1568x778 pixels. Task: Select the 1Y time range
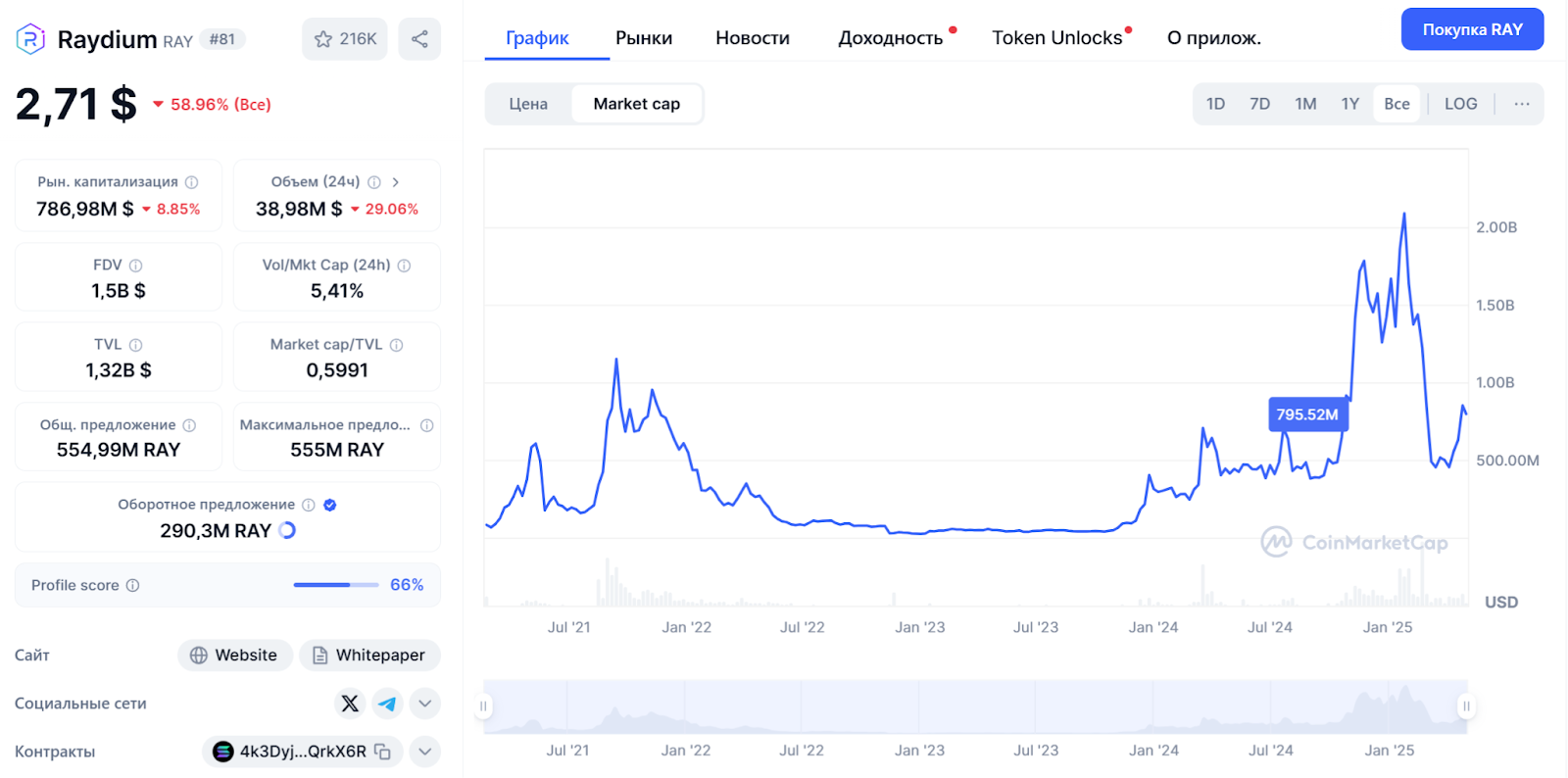coord(1350,104)
